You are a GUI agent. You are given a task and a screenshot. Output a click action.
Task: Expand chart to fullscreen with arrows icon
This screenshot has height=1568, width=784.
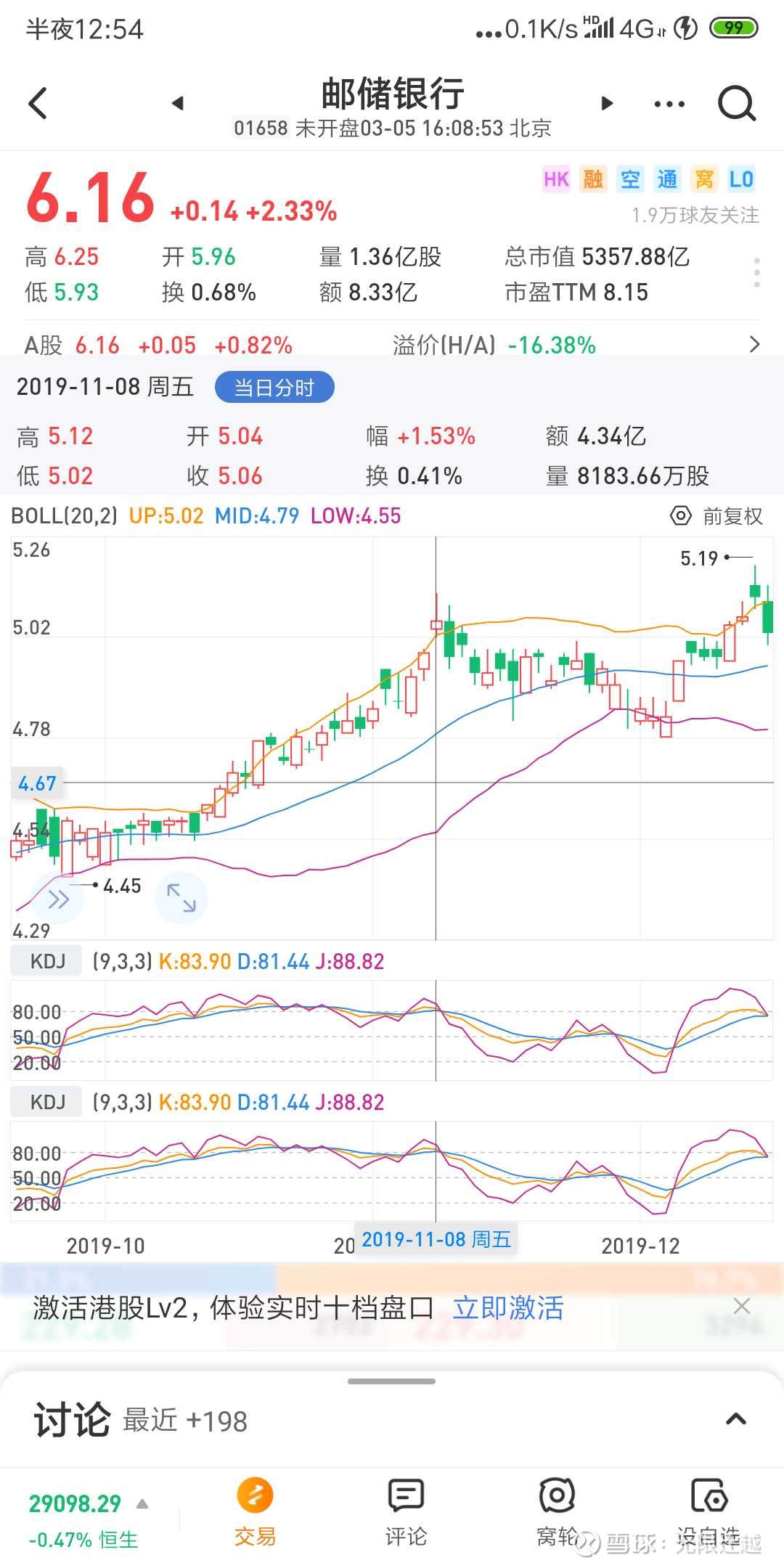pos(181,898)
